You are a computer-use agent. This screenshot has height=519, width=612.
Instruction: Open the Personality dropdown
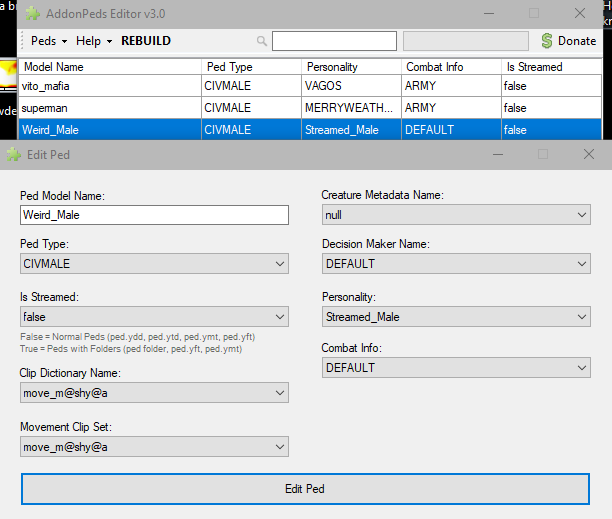pyautogui.click(x=456, y=317)
